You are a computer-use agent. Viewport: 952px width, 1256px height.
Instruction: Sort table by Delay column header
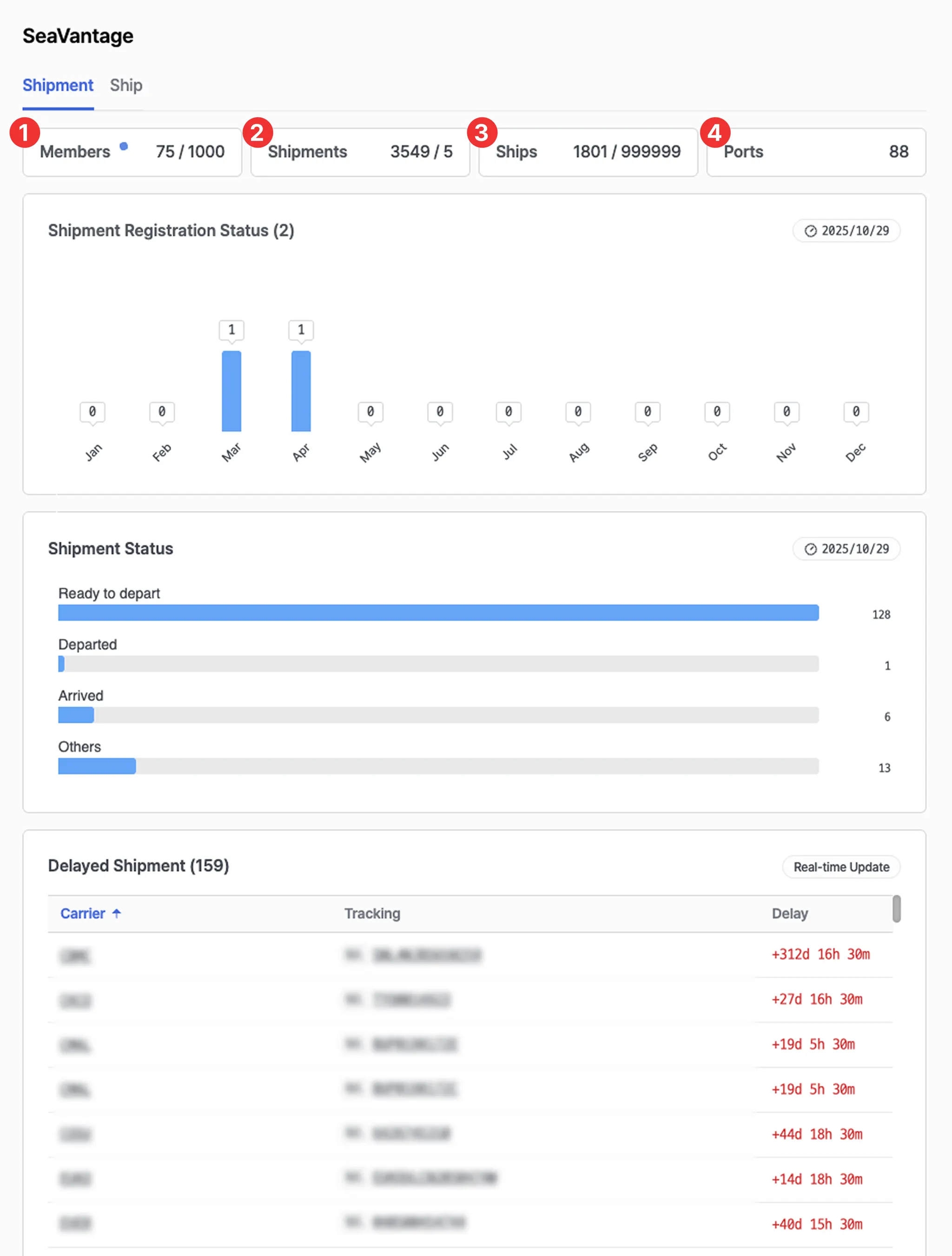[x=789, y=914]
